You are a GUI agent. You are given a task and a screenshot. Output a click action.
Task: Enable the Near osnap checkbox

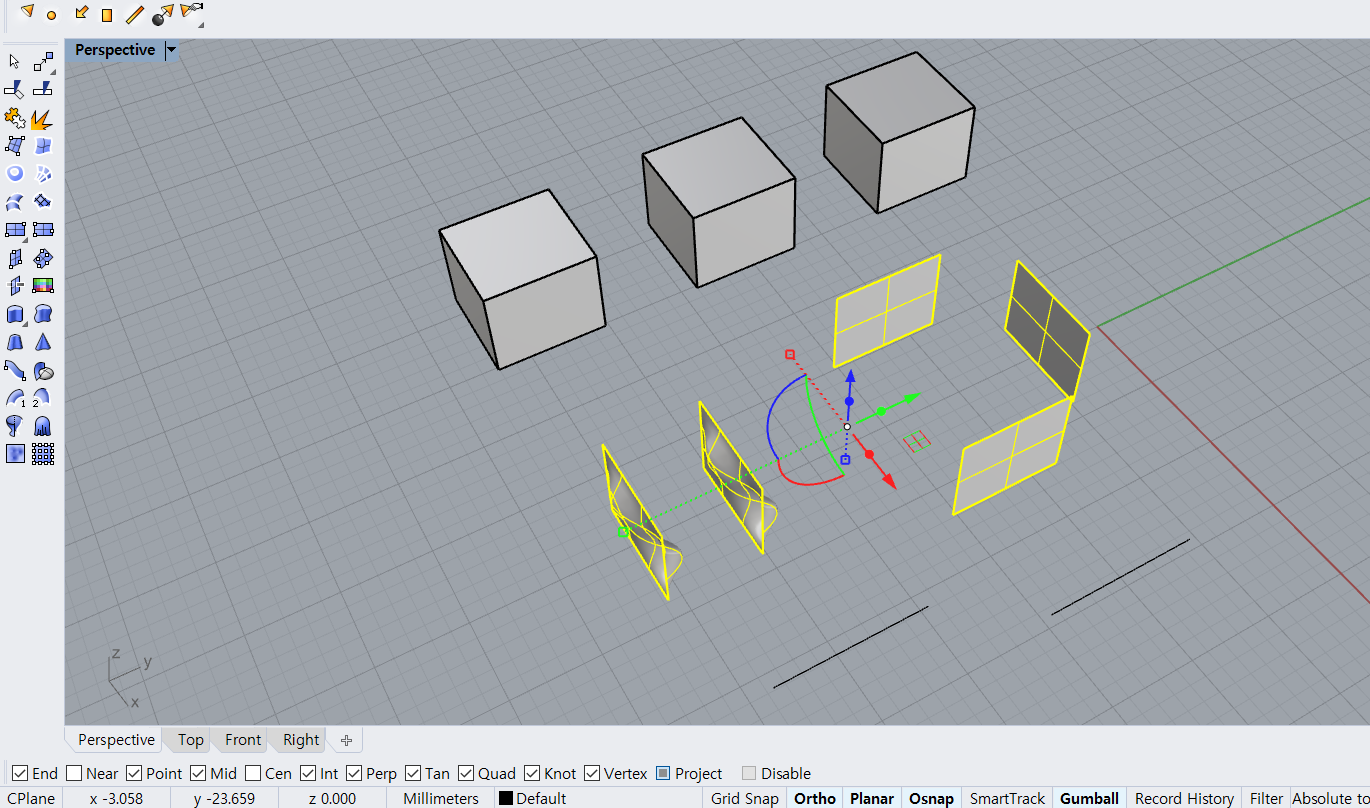click(x=74, y=773)
